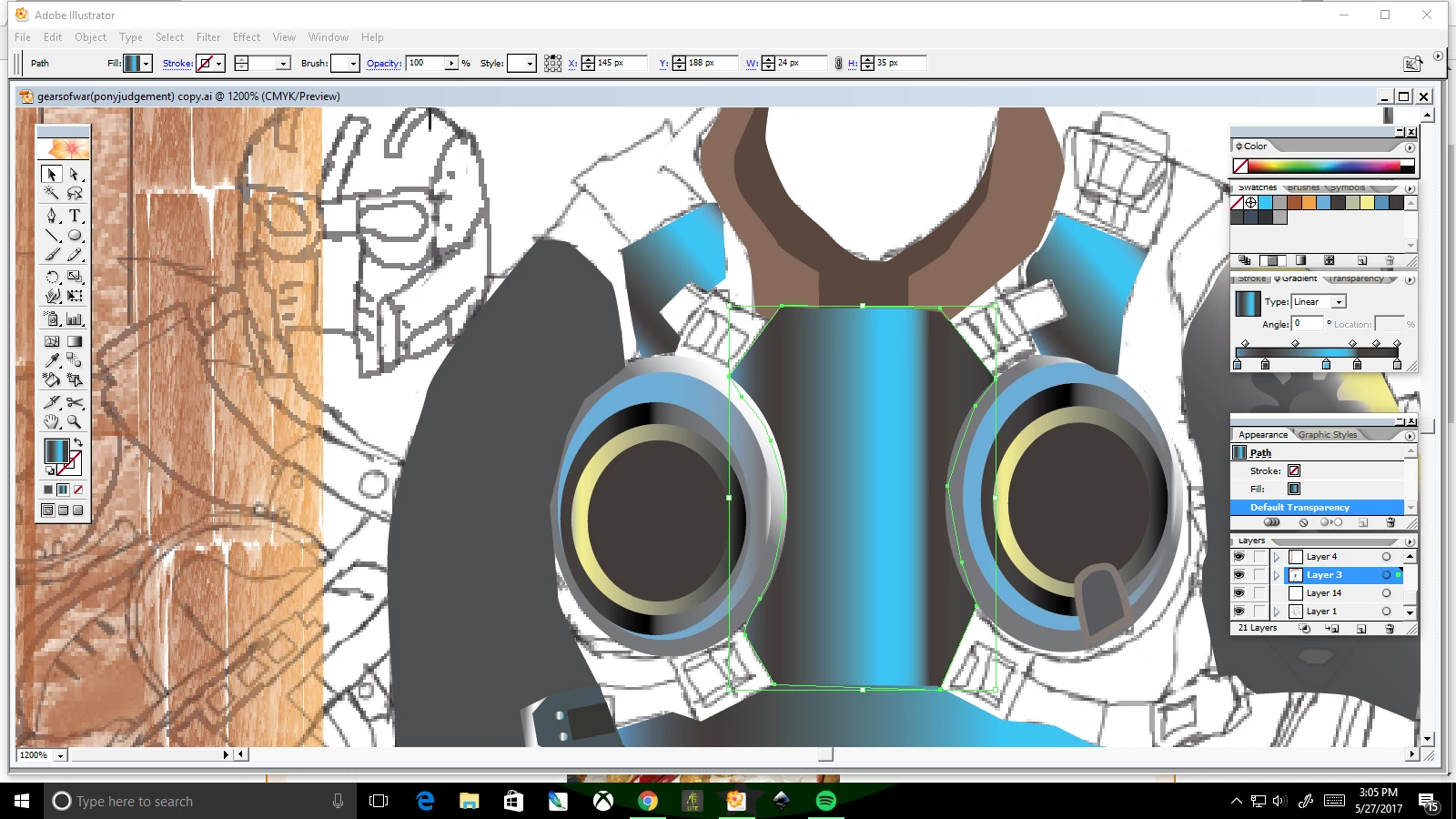Select the Direct Selection tool
Viewport: 1456px width, 819px height.
point(75,174)
